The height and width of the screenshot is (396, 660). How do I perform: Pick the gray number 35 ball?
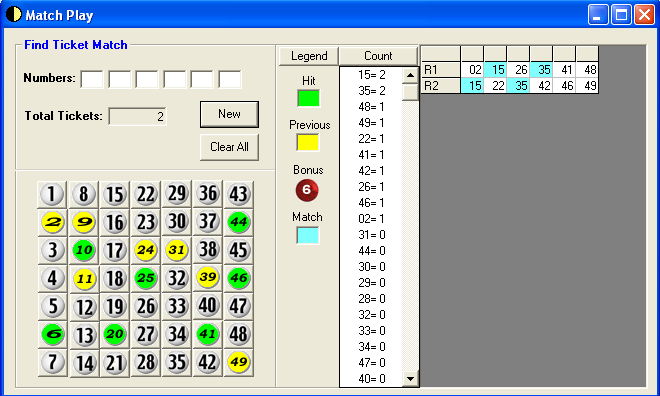[x=177, y=362]
